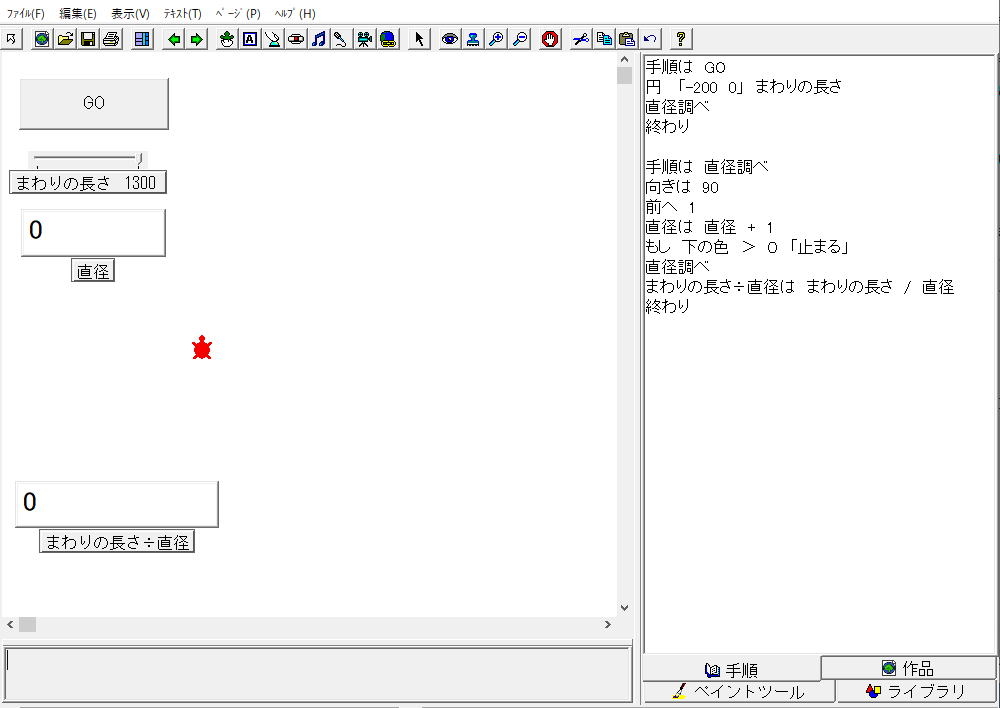Click the scissors cut icon
Screen dimensions: 1000x708
(581, 39)
